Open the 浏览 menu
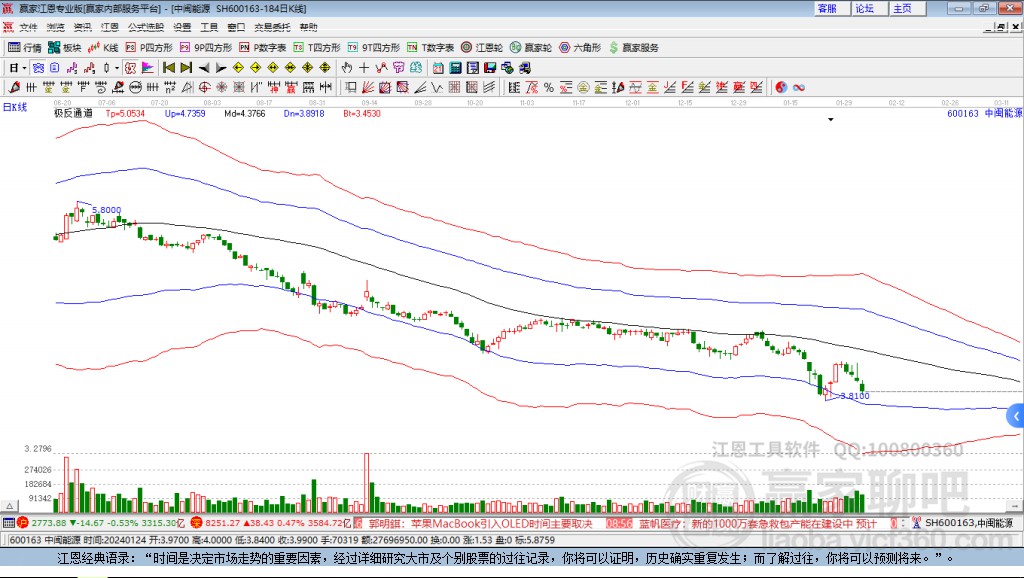Image resolution: width=1024 pixels, height=578 pixels. pyautogui.click(x=56, y=27)
